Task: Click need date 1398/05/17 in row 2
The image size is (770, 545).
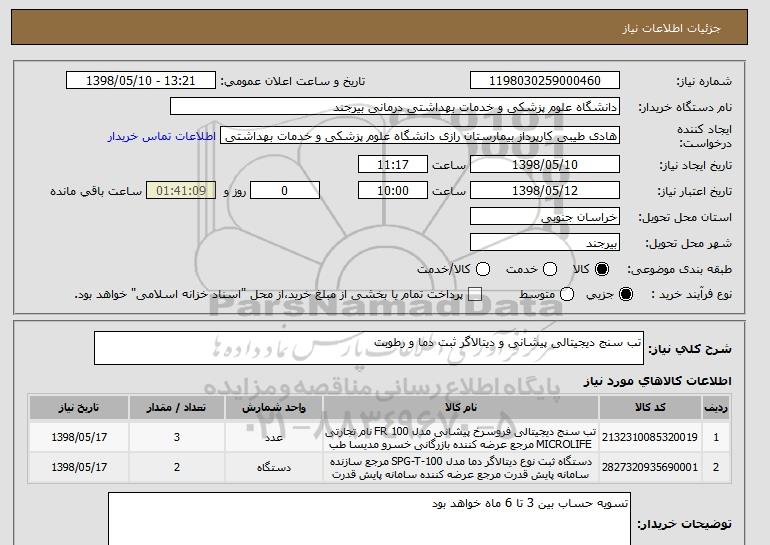Action: click(x=79, y=467)
